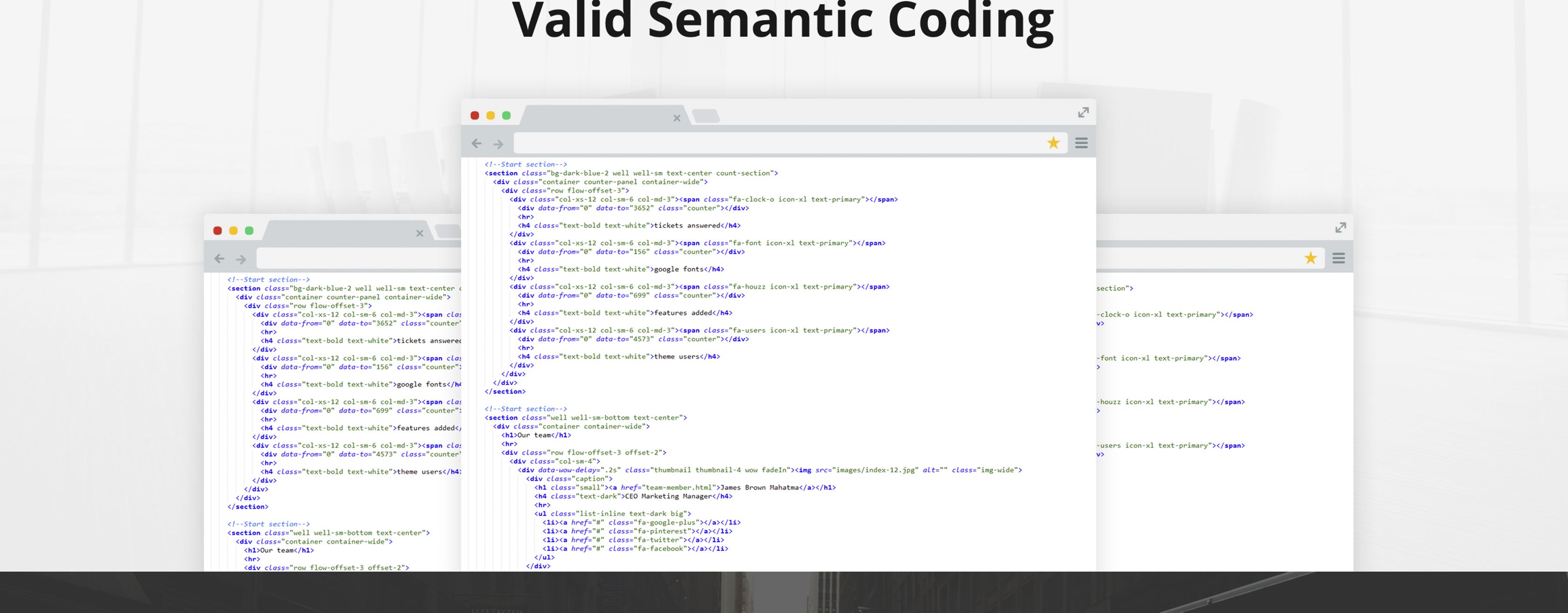Image resolution: width=1568 pixels, height=613 pixels.
Task: Click the back arrow in the center browser window
Action: point(476,144)
